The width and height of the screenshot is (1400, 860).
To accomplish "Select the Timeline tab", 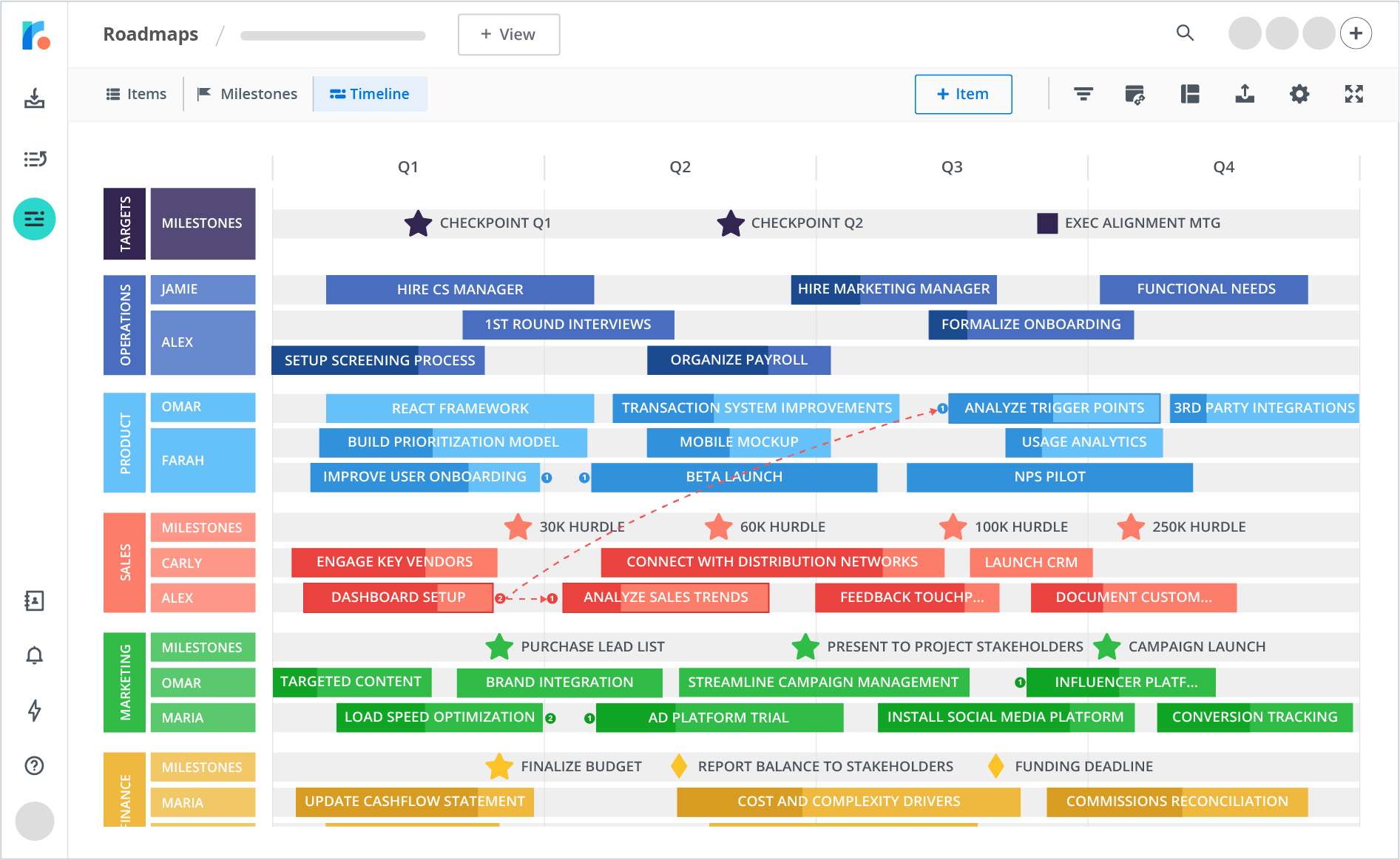I will point(371,94).
